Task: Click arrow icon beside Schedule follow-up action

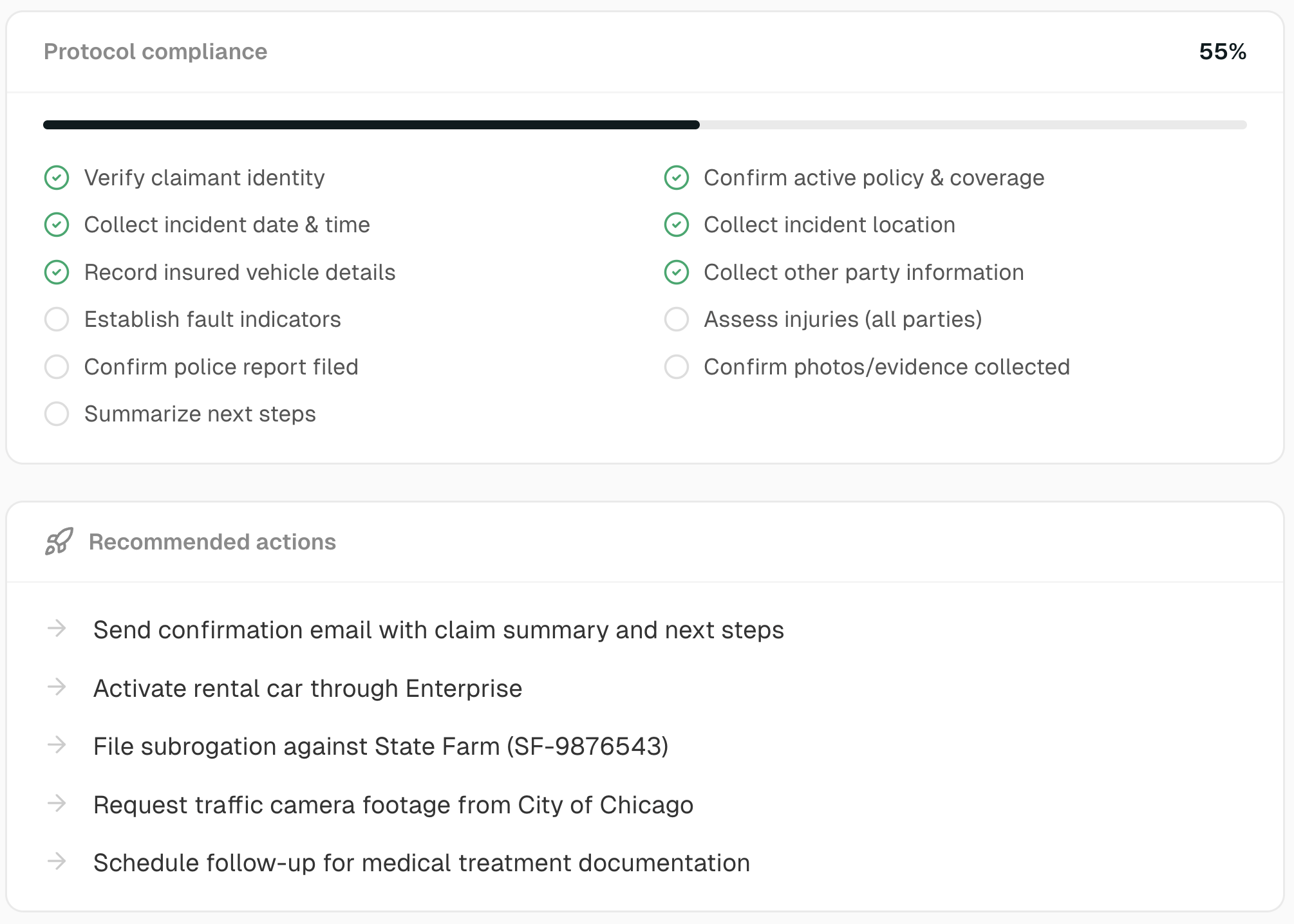Action: click(x=57, y=862)
